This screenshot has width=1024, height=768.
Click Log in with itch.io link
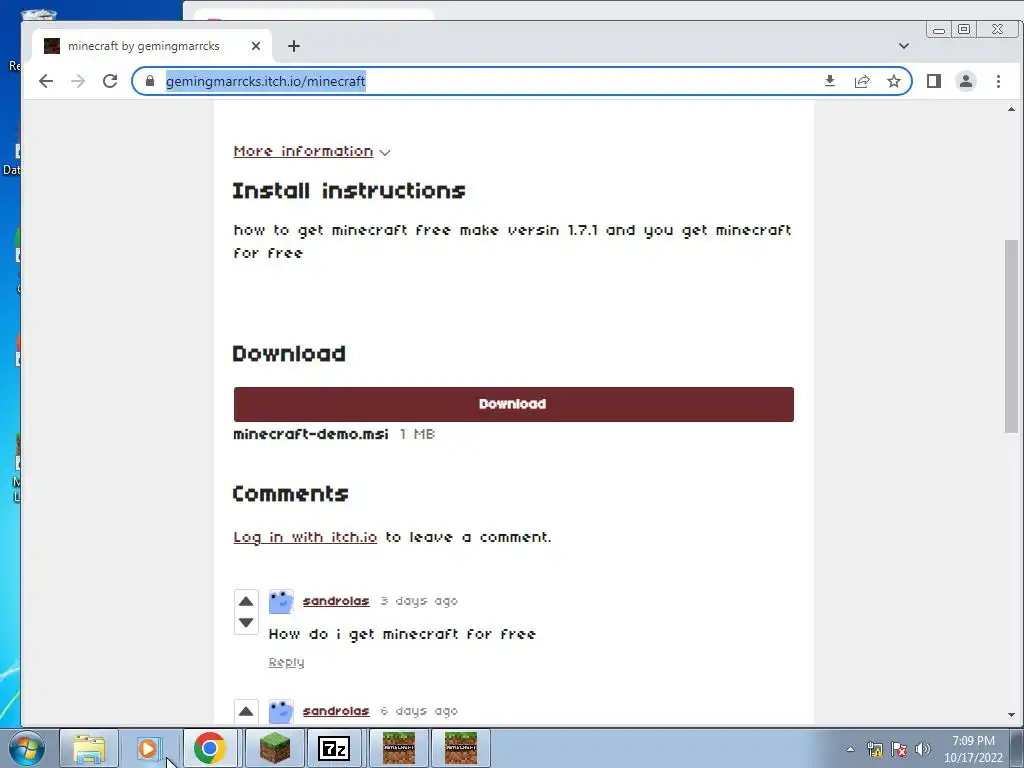[x=305, y=537]
